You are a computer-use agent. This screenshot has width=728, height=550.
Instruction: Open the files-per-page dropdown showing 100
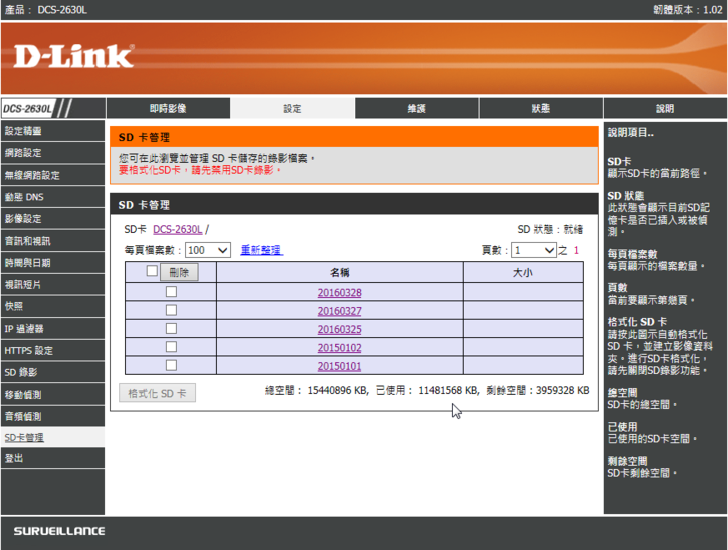pos(208,250)
